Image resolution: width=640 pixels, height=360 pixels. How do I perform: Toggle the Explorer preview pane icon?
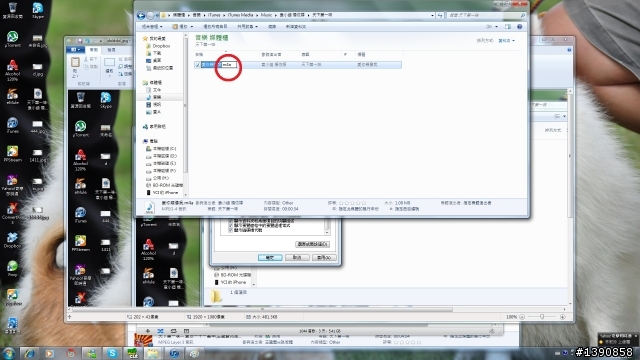coord(508,27)
